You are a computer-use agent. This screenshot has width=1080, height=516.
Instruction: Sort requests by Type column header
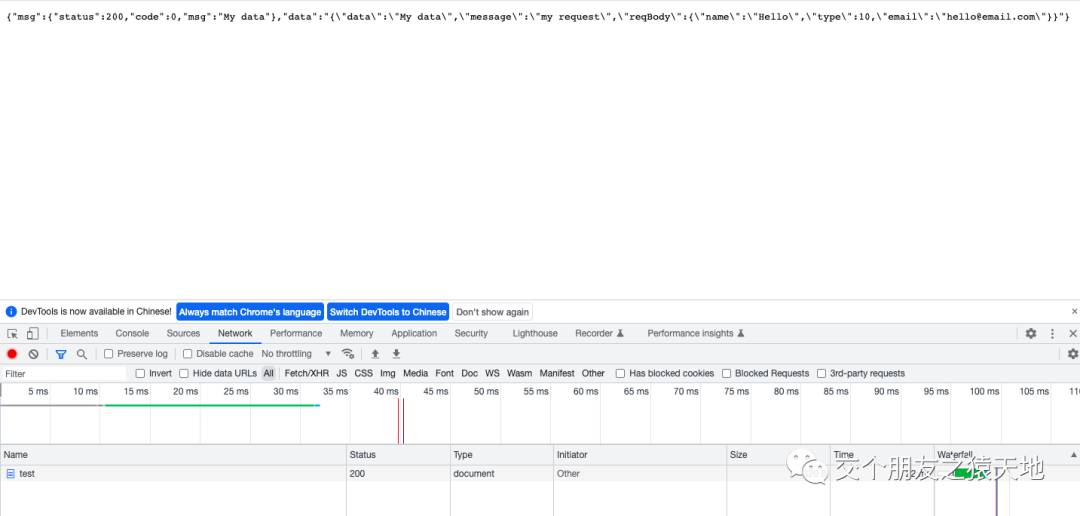pos(502,455)
